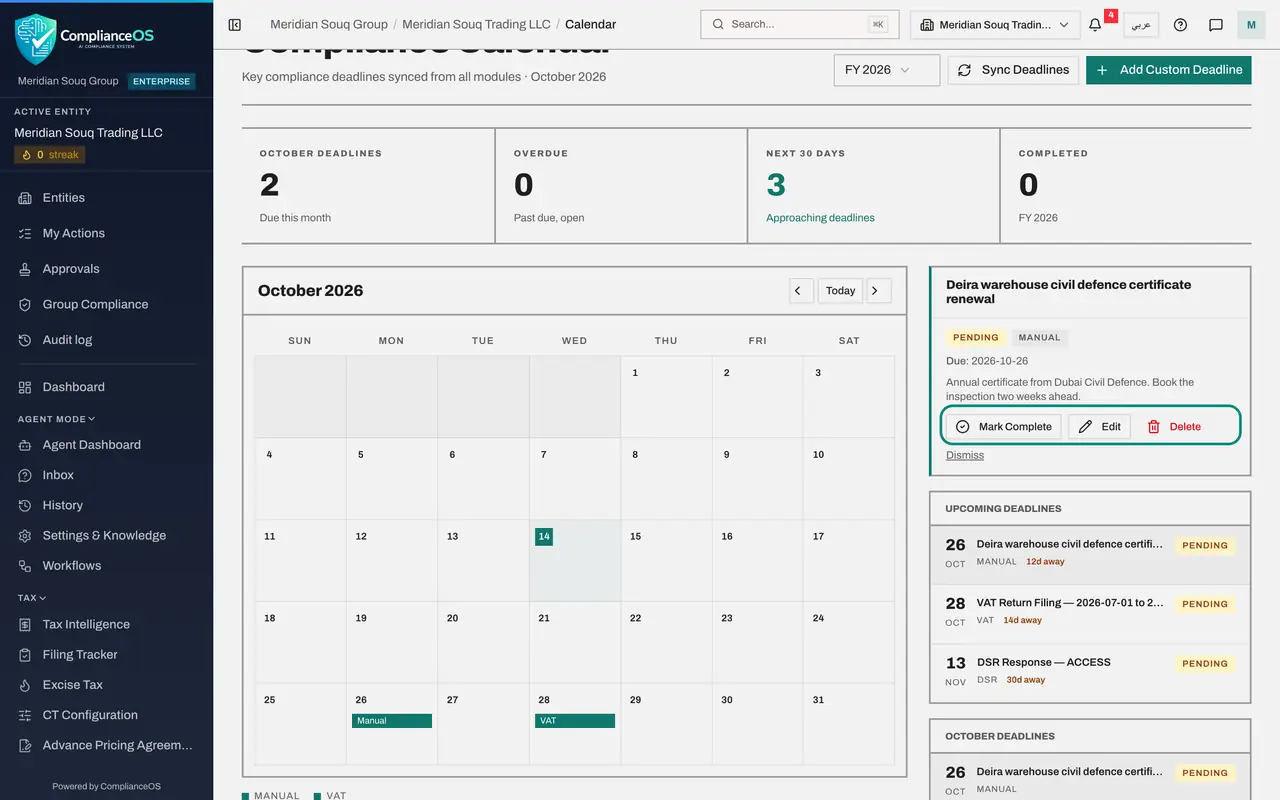
Task: Click the Filing Tracker clipboard icon
Action: 25,655
